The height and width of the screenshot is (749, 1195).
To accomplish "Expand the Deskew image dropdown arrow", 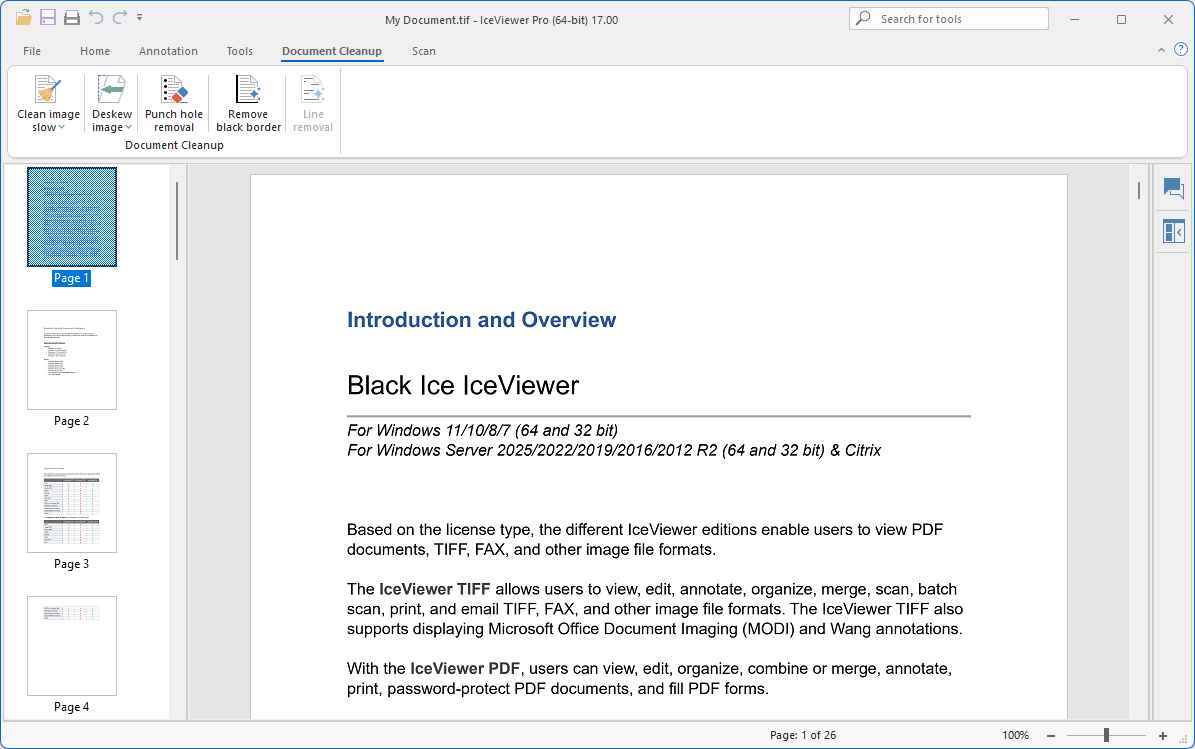I will (x=129, y=128).
